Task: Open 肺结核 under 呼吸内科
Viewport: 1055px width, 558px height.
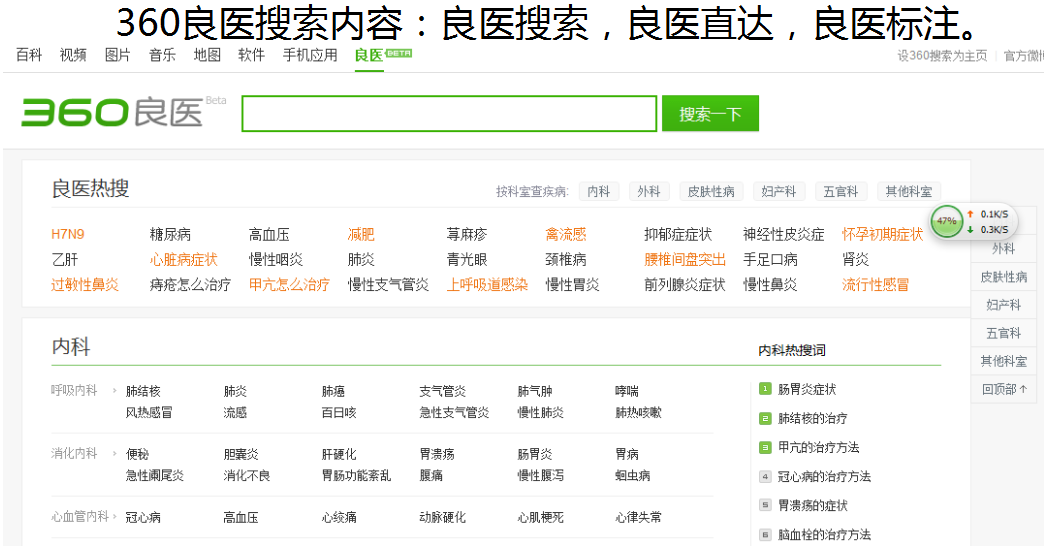Action: coord(143,391)
